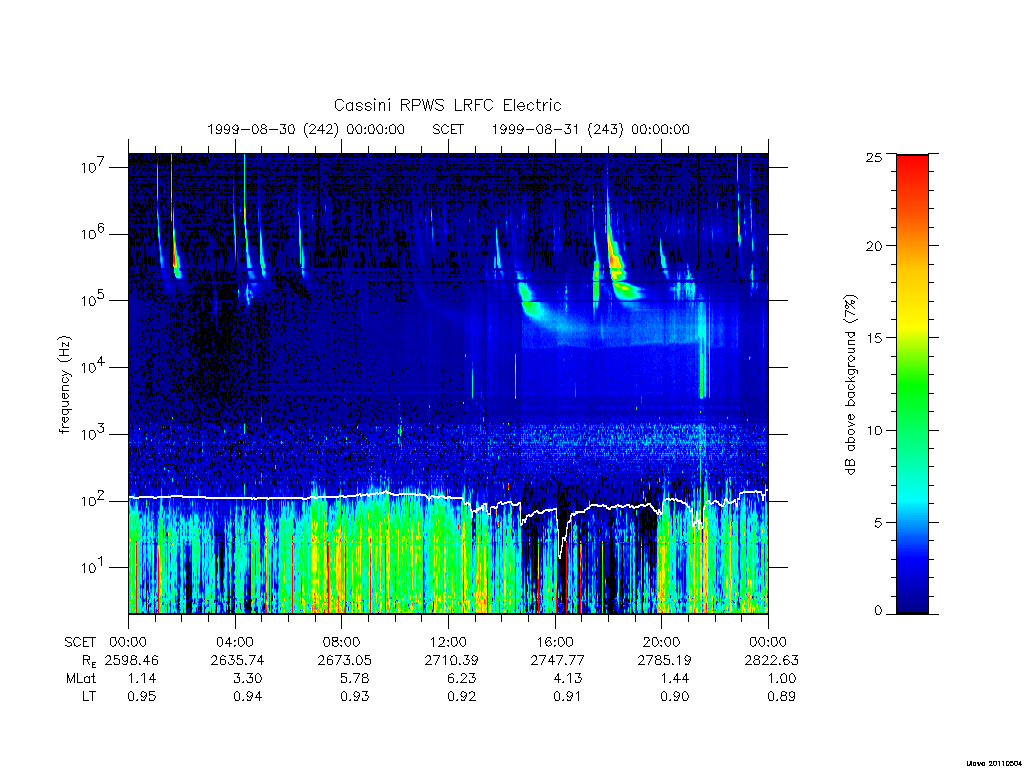Click the 'dB above background (7%)' colorbar label
The image size is (1024, 768).
(850, 385)
